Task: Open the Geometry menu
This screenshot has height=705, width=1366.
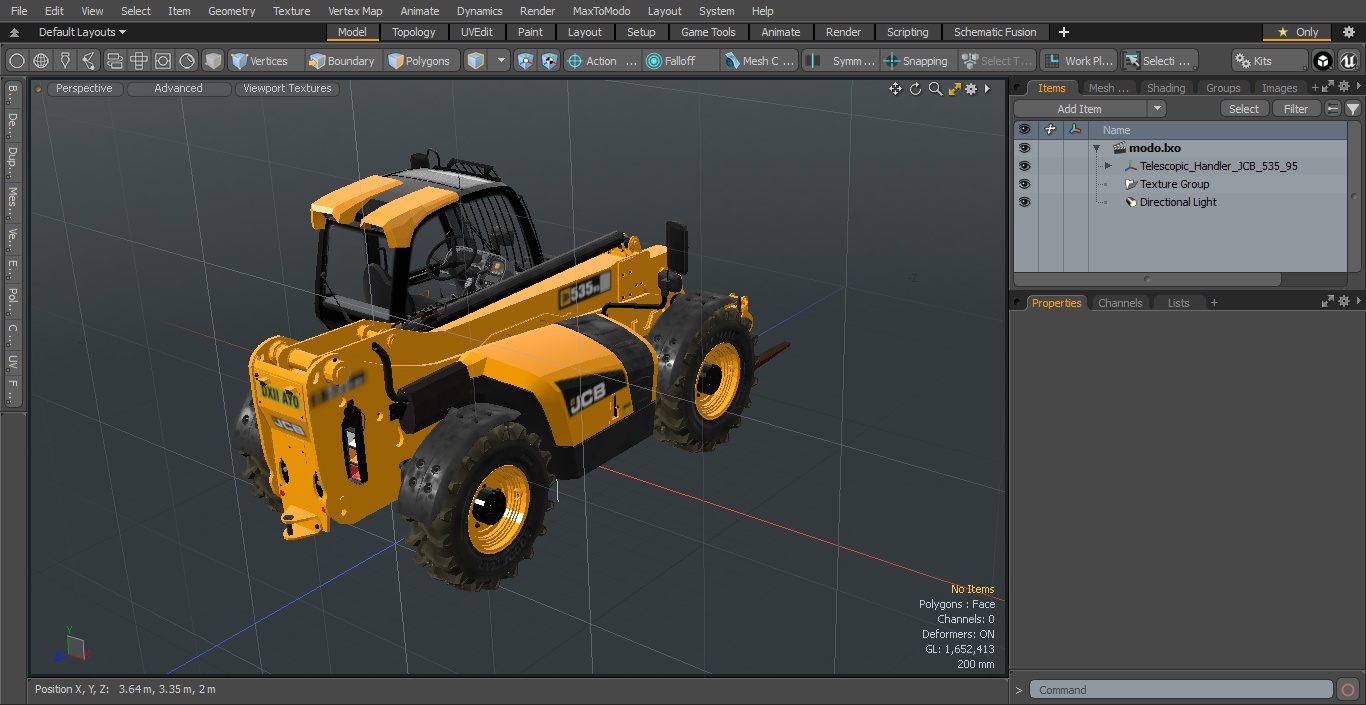Action: pos(231,11)
